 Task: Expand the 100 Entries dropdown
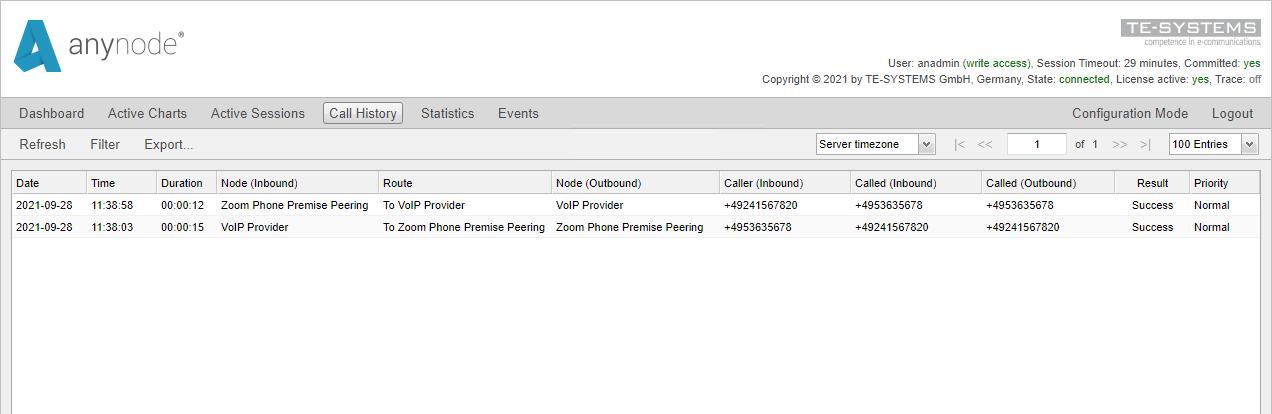pos(1213,145)
